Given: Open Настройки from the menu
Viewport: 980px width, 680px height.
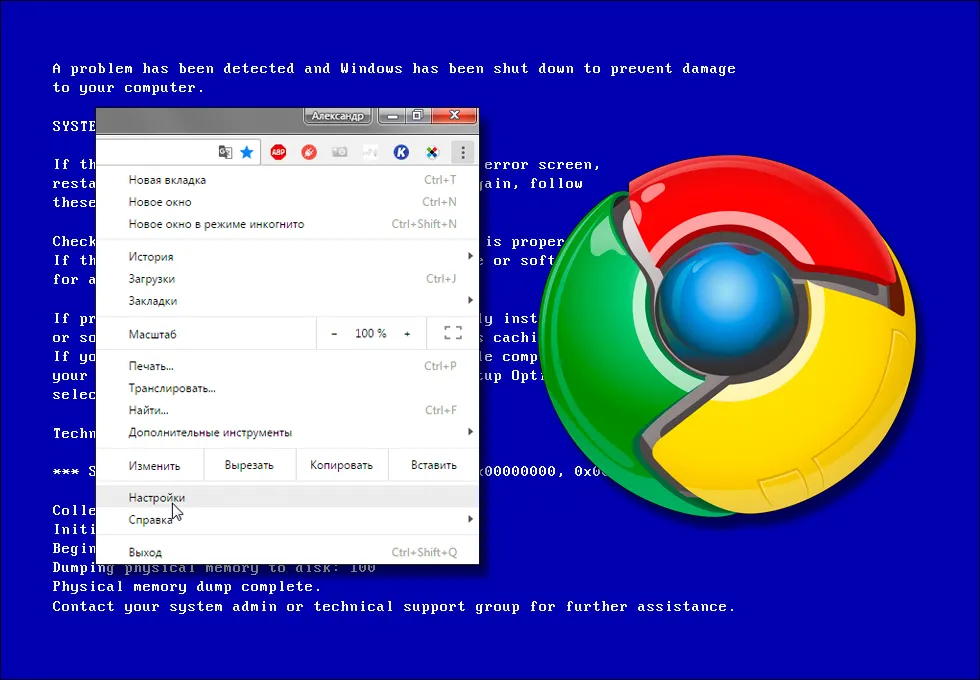Looking at the screenshot, I should (288, 498).
